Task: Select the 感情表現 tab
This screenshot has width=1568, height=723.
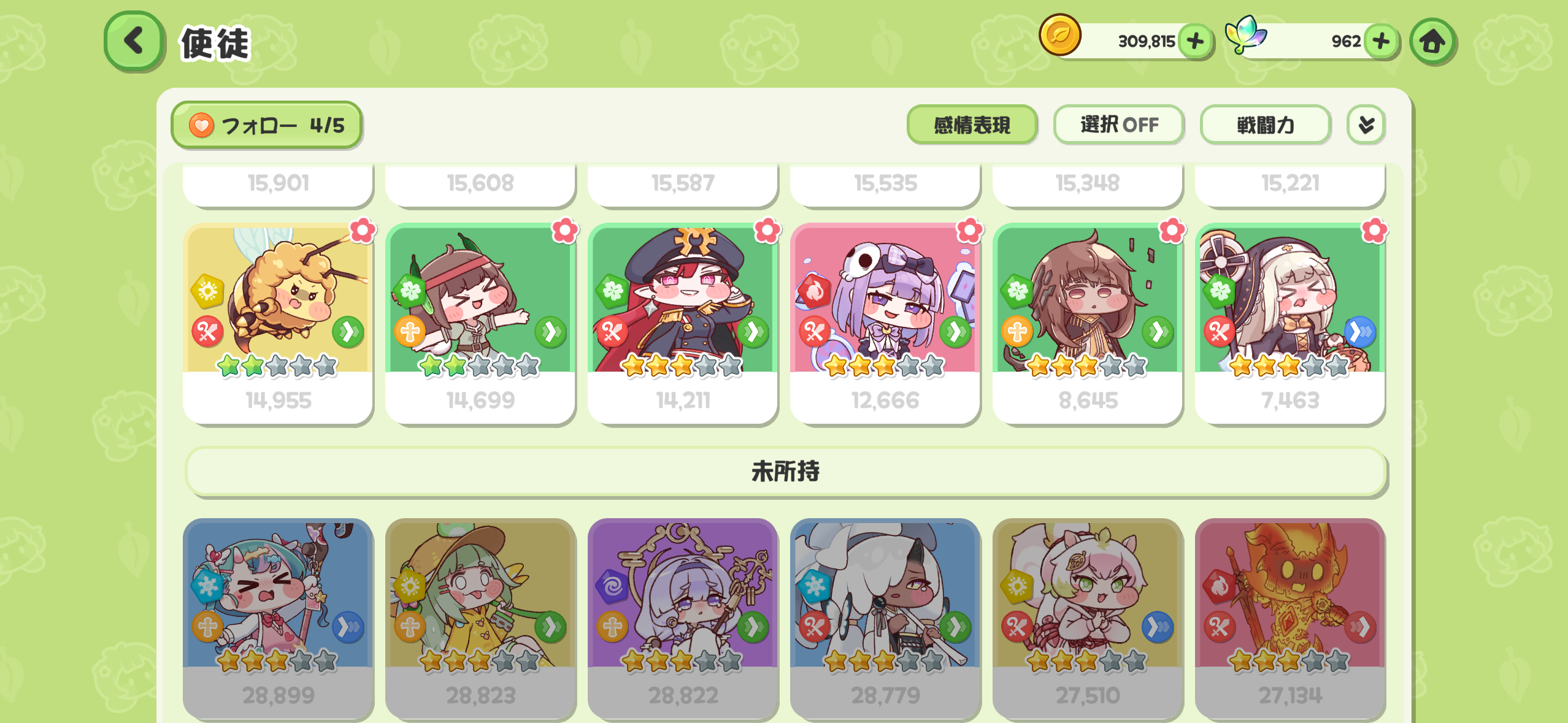Action: point(972,125)
